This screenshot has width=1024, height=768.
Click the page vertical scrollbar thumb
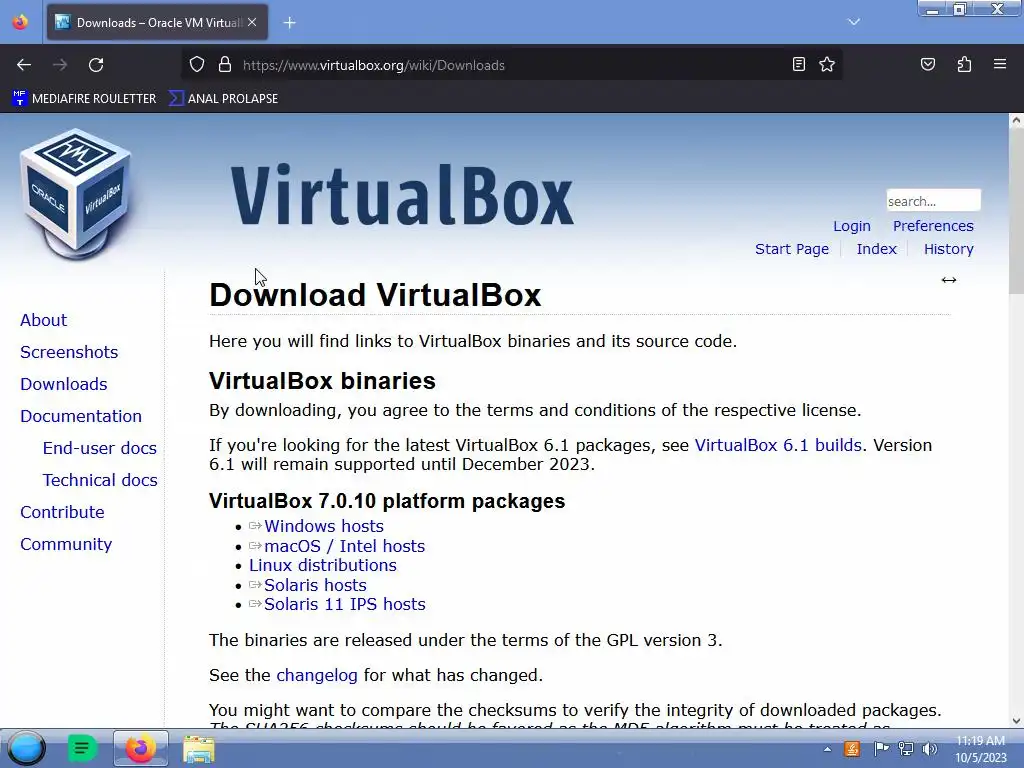tap(1016, 210)
